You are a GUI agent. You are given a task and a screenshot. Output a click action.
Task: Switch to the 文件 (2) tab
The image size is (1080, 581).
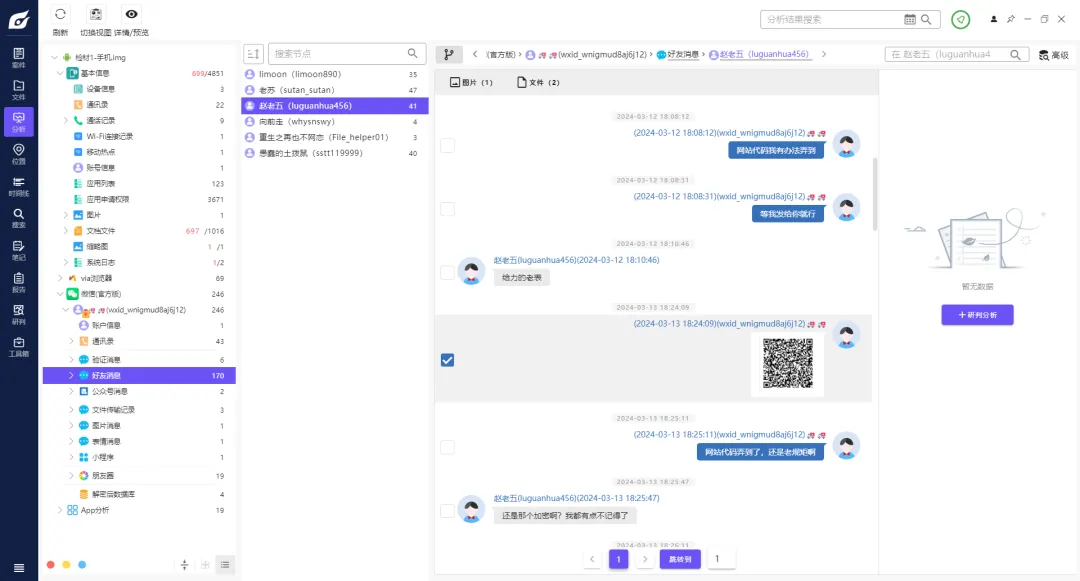pos(538,82)
